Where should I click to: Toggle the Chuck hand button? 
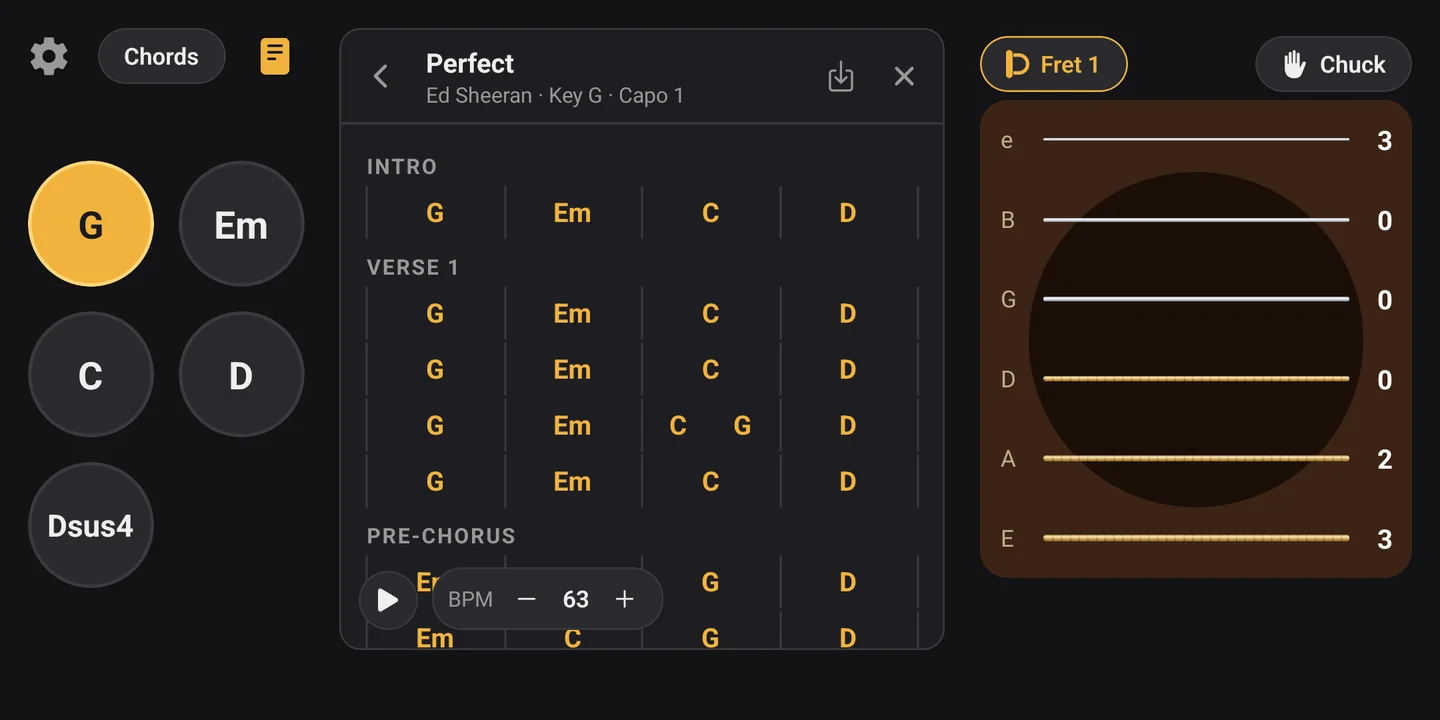click(x=1333, y=65)
